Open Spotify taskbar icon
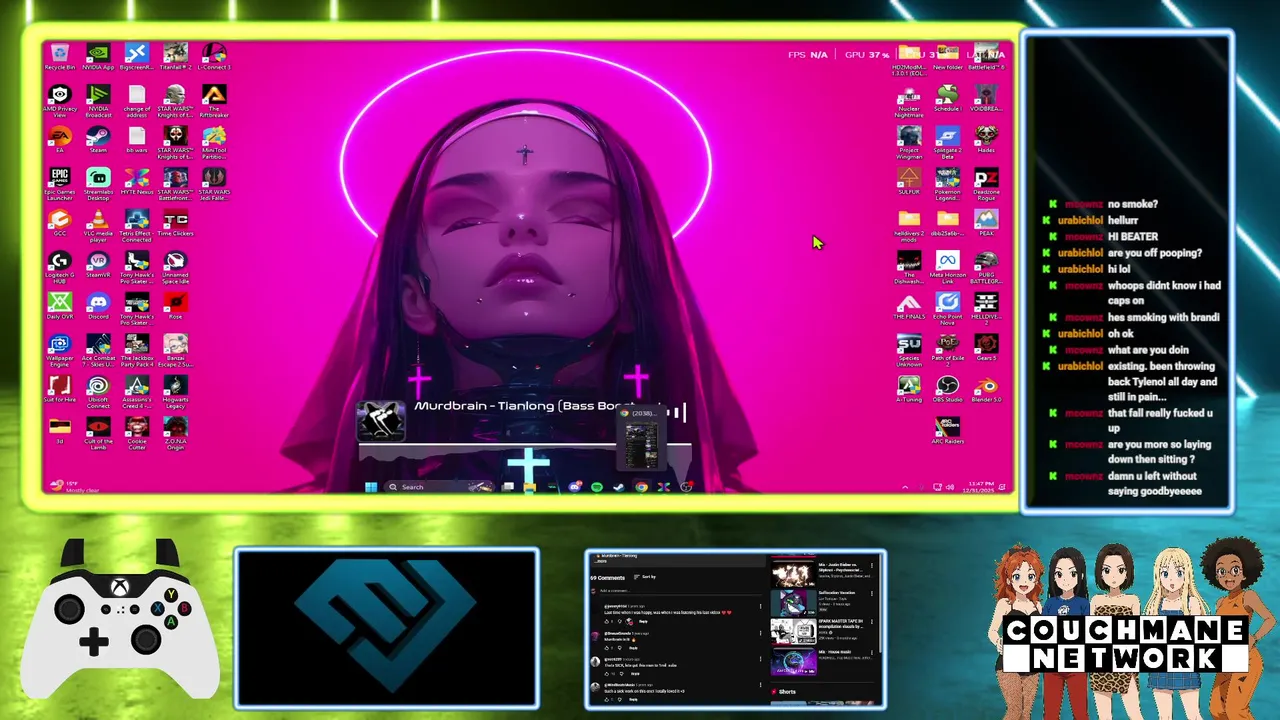 tap(596, 487)
